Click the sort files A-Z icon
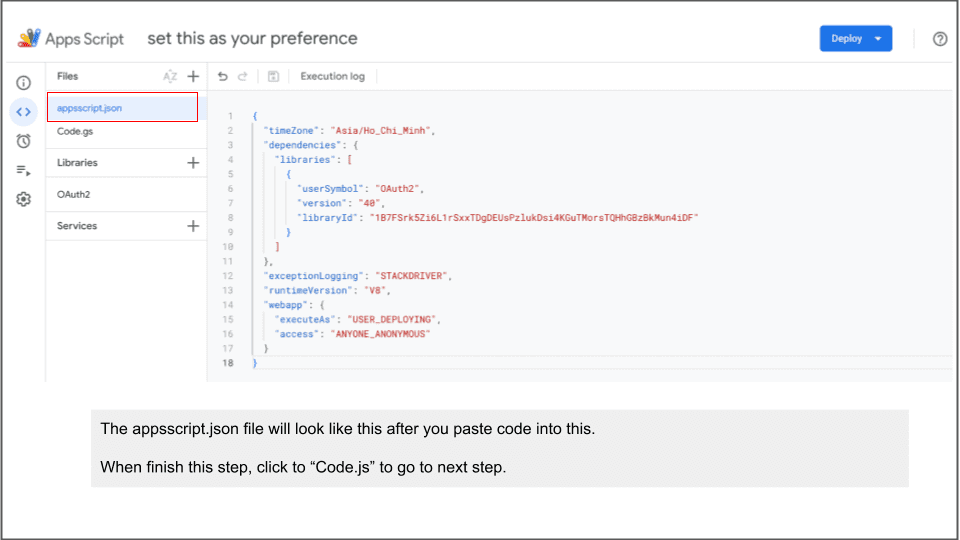The image size is (960, 540). pos(170,76)
